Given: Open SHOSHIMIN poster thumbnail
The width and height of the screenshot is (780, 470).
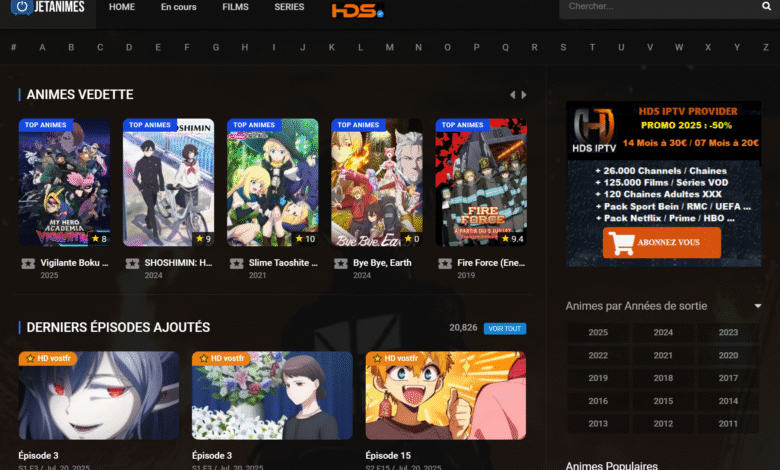Looking at the screenshot, I should coord(169,183).
